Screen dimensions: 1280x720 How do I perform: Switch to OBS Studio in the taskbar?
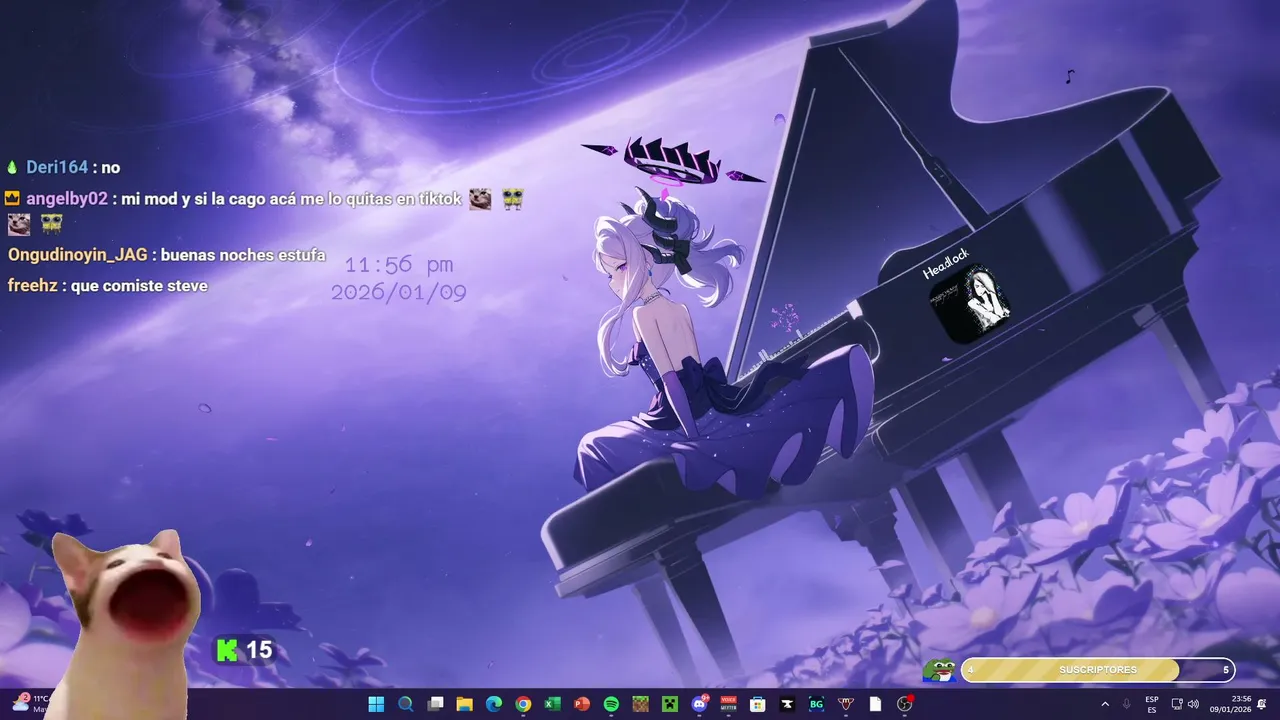pyautogui.click(x=906, y=704)
